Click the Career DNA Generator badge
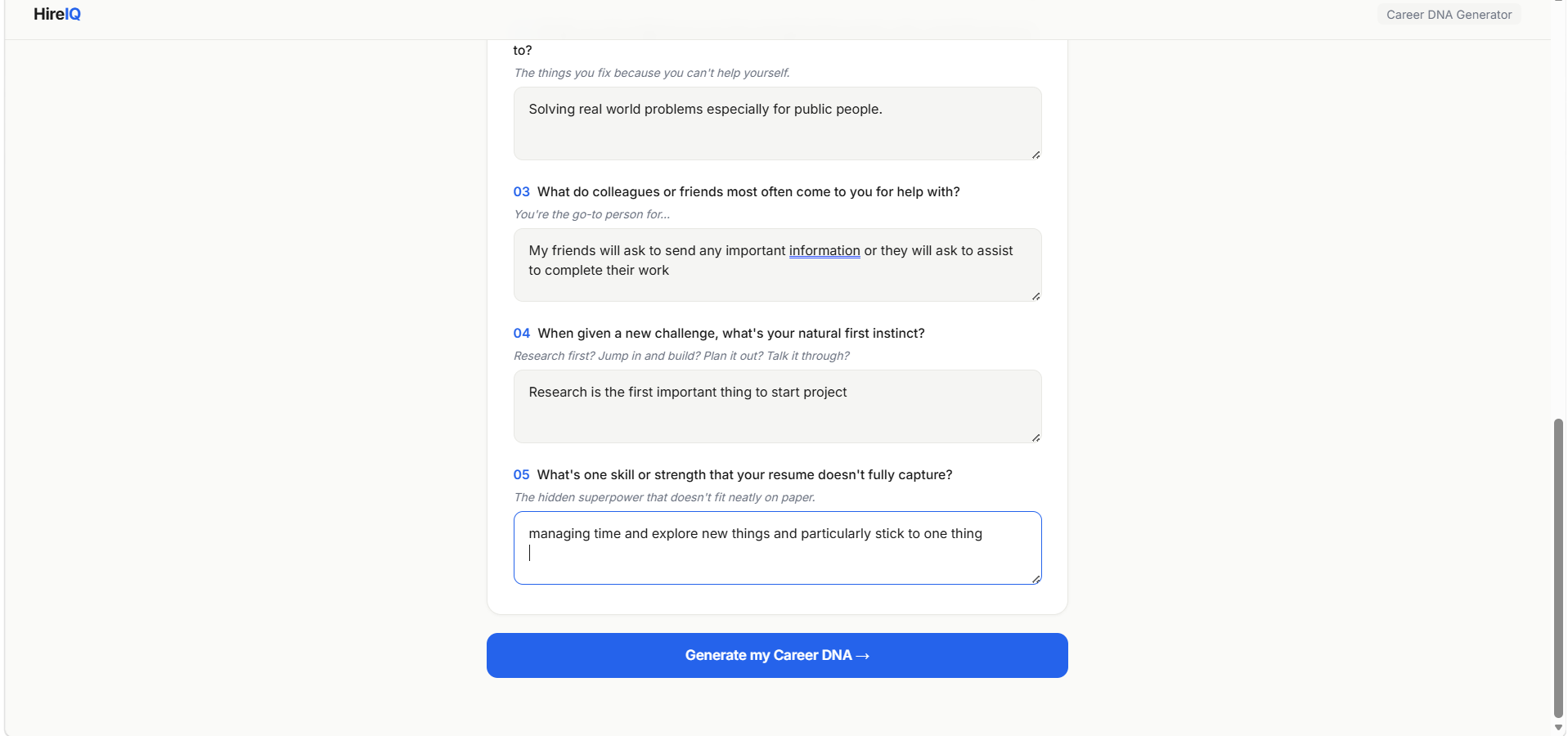 [x=1449, y=15]
